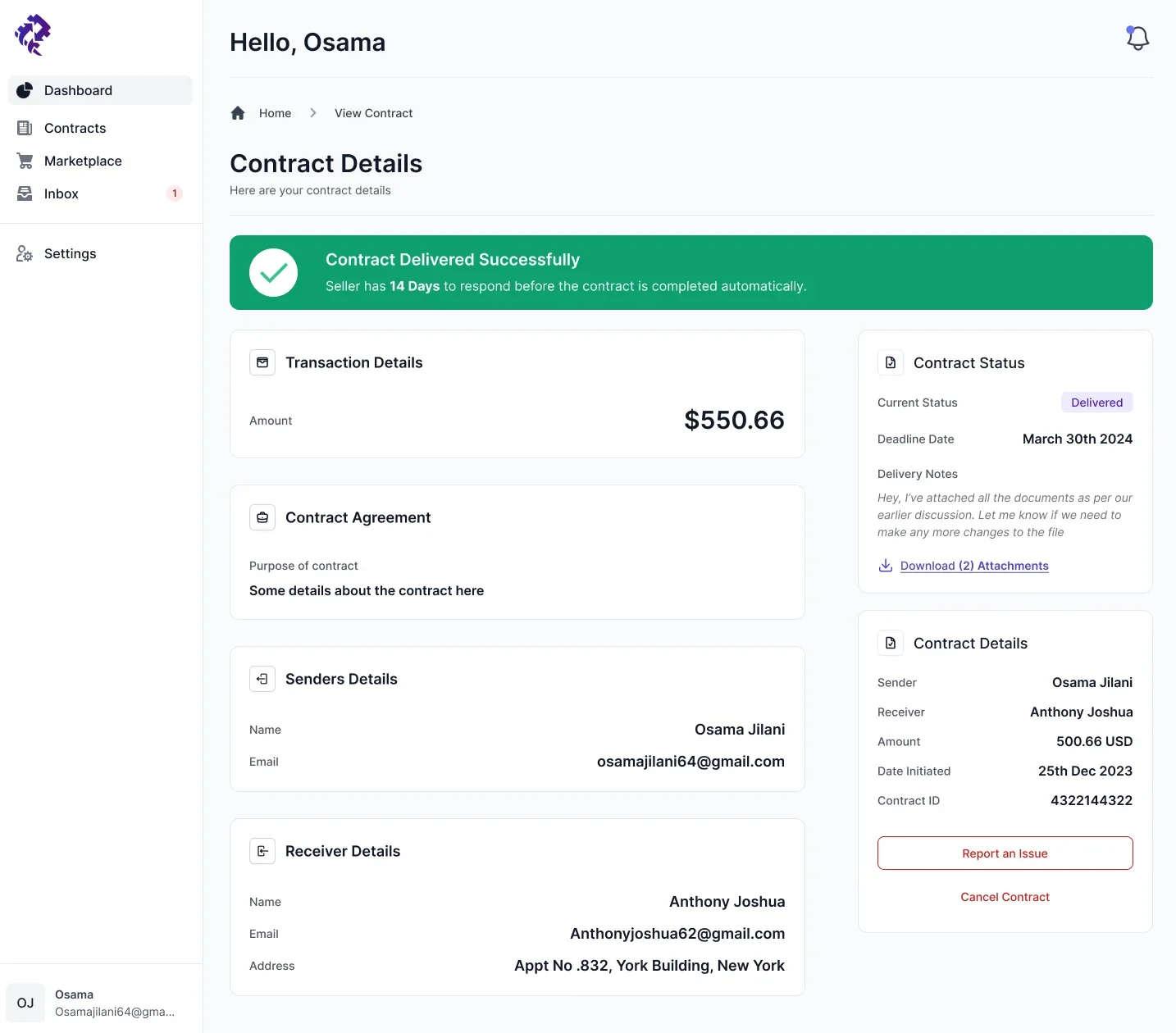
Task: Click the Settings gear icon
Action: coord(25,253)
